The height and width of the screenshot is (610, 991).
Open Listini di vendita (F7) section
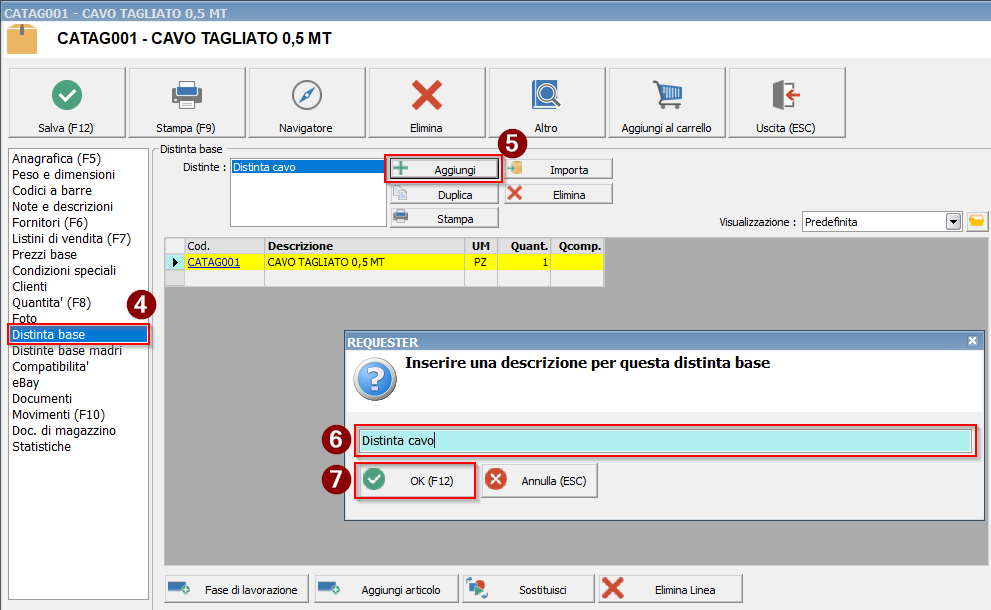pos(71,238)
